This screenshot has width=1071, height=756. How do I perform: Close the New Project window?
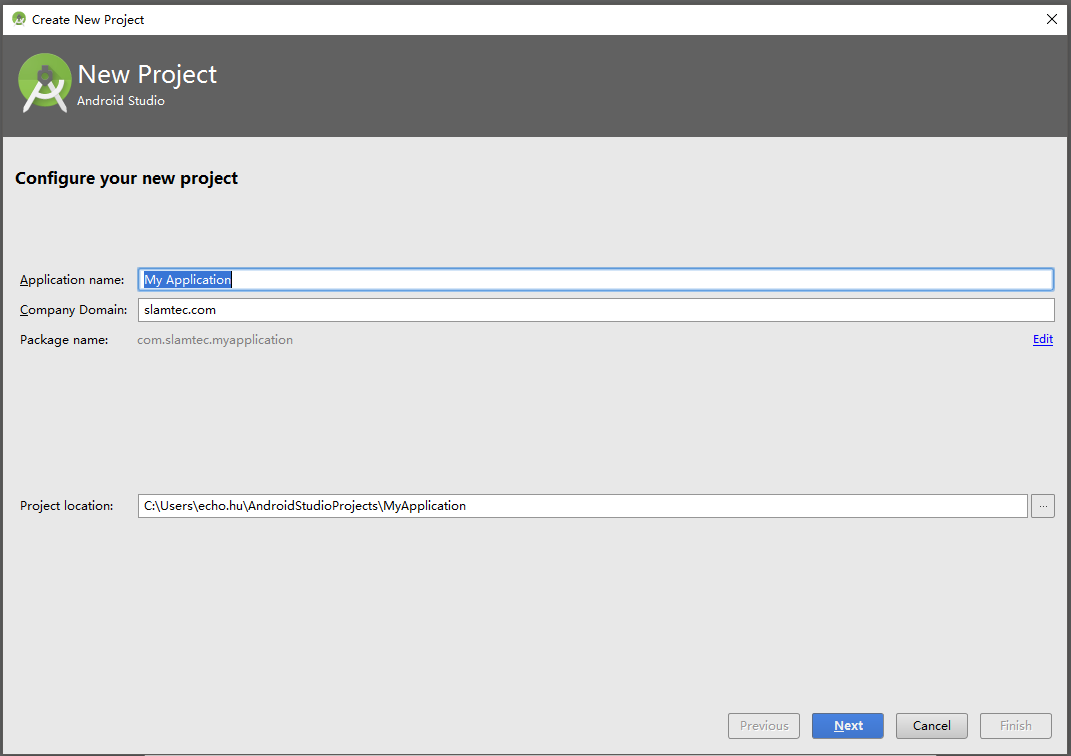pyautogui.click(x=1051, y=19)
